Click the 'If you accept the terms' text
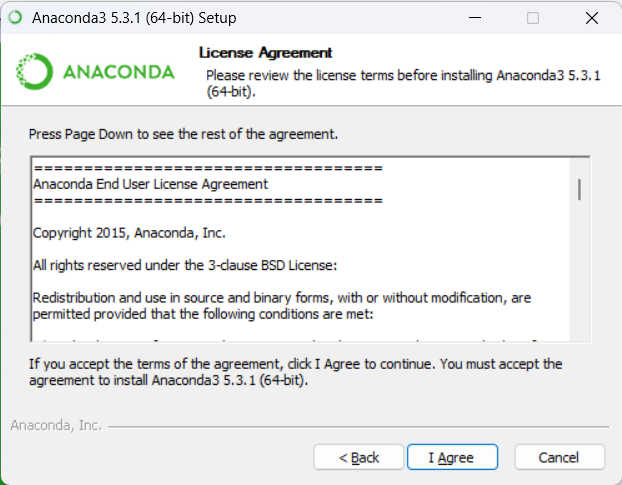 296,372
